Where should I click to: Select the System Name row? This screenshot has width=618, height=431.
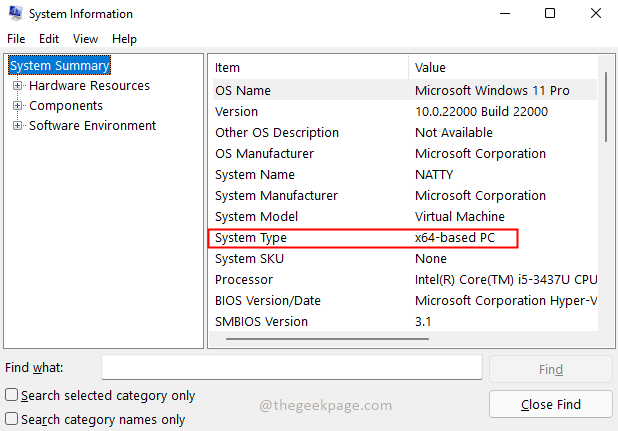(x=405, y=175)
